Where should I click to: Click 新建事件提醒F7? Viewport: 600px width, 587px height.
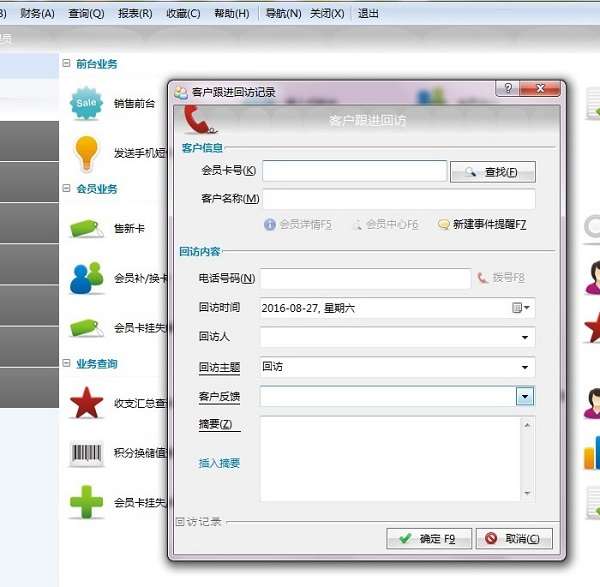pyautogui.click(x=482, y=224)
